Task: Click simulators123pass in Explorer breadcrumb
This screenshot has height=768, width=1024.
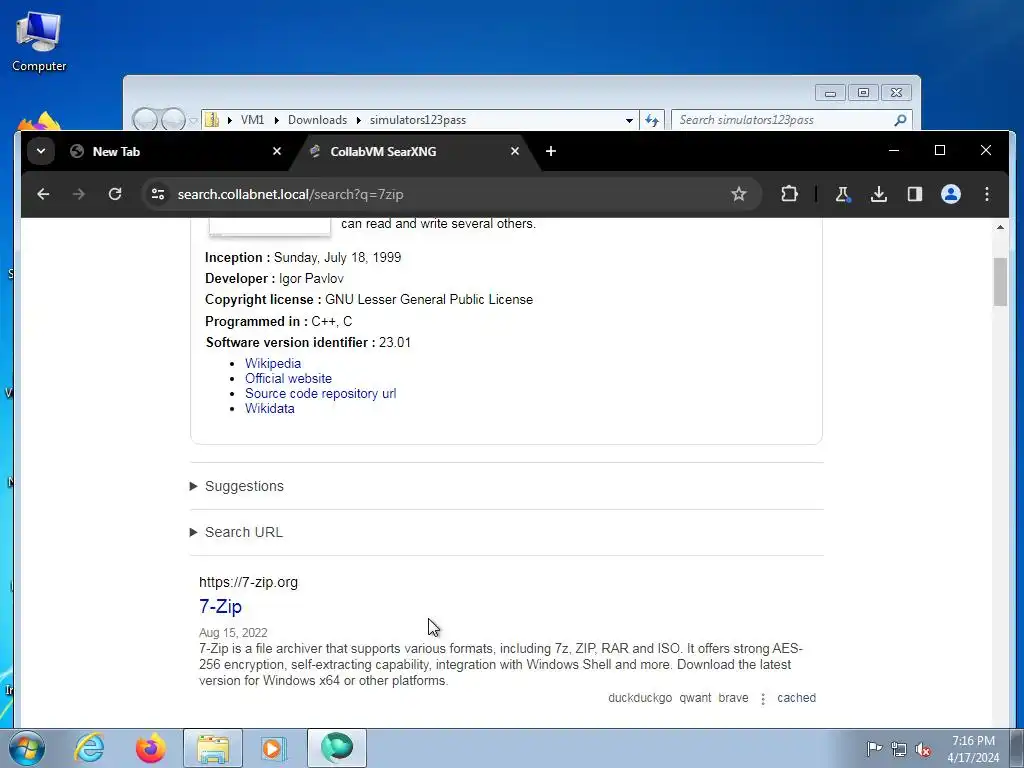Action: point(418,120)
